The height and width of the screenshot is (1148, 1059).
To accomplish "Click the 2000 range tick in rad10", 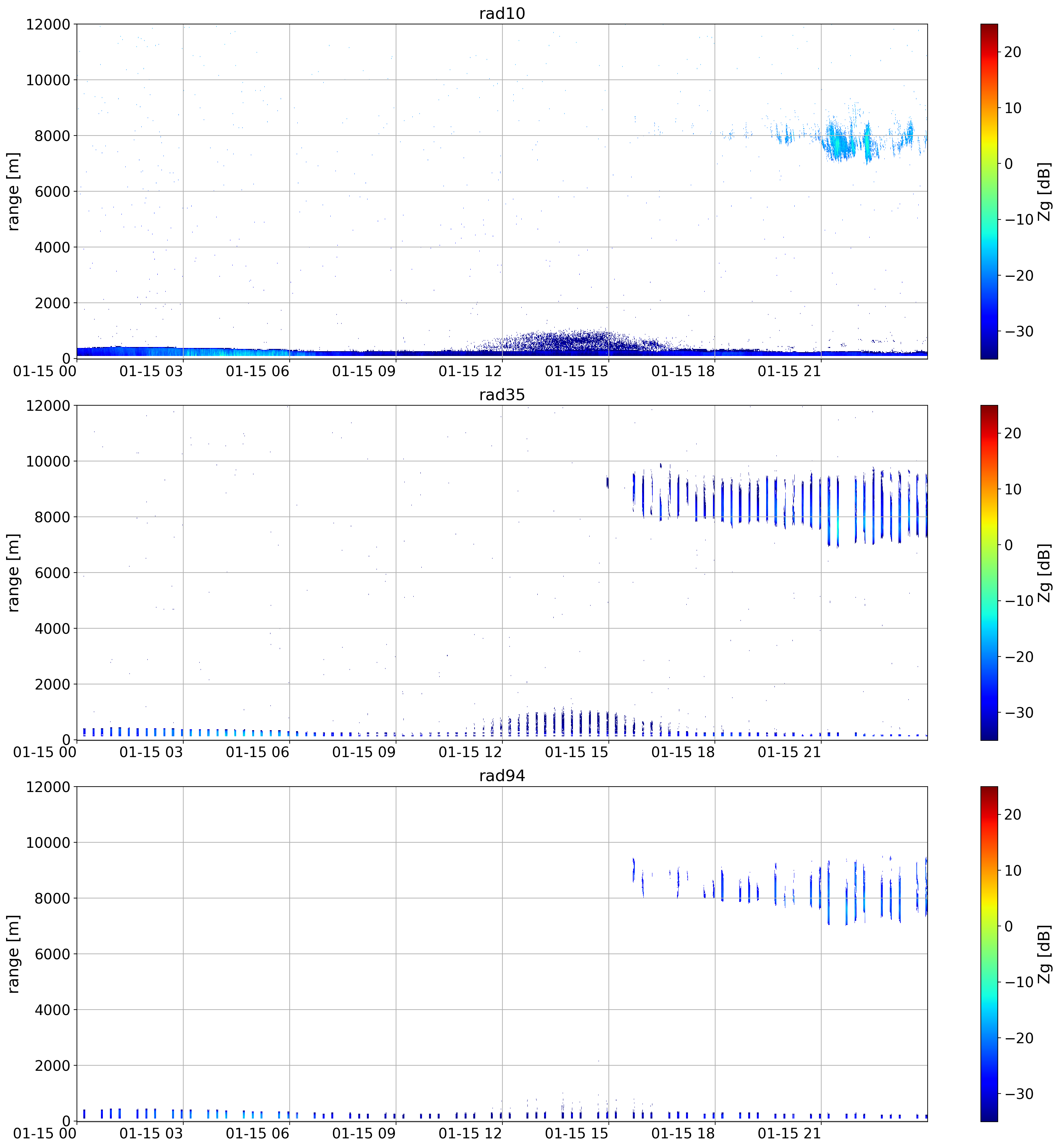I will (x=52, y=303).
